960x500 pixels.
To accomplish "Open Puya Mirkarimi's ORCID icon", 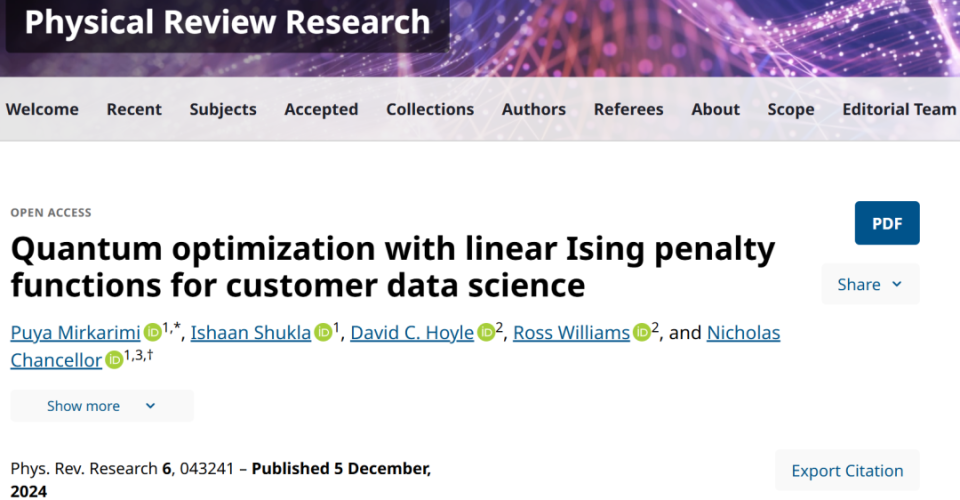I will click(152, 333).
